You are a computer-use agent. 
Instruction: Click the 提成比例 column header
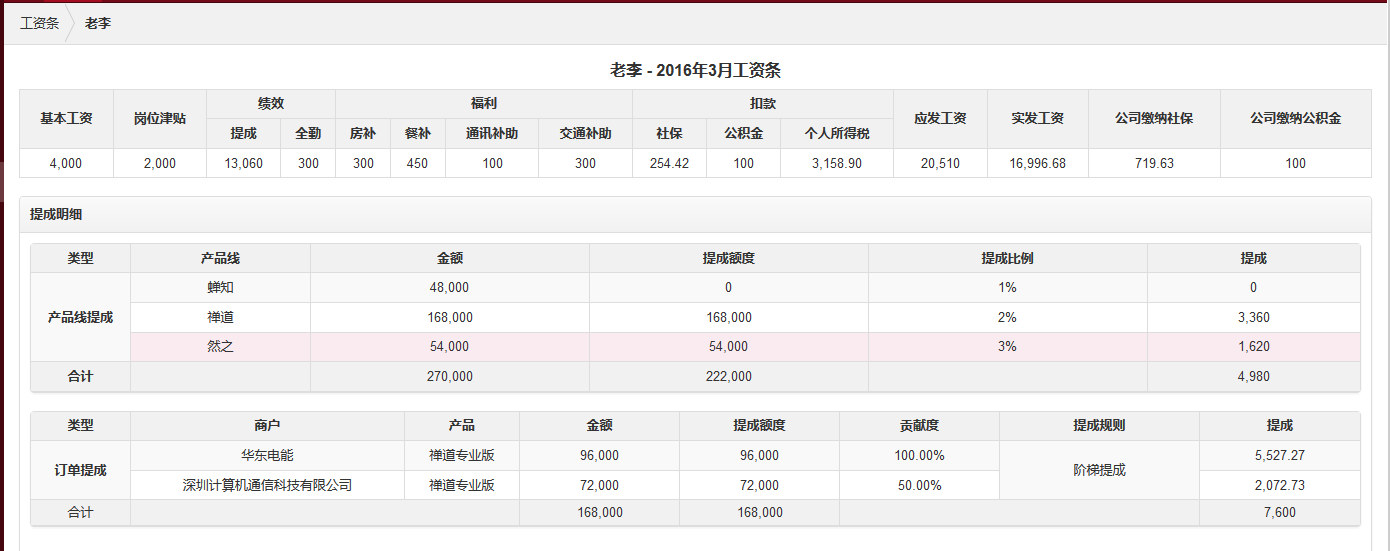(x=1007, y=258)
